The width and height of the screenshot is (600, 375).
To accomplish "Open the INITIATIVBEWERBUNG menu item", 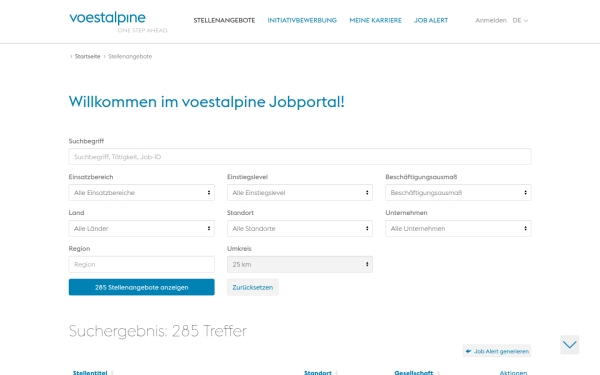I will pos(302,20).
